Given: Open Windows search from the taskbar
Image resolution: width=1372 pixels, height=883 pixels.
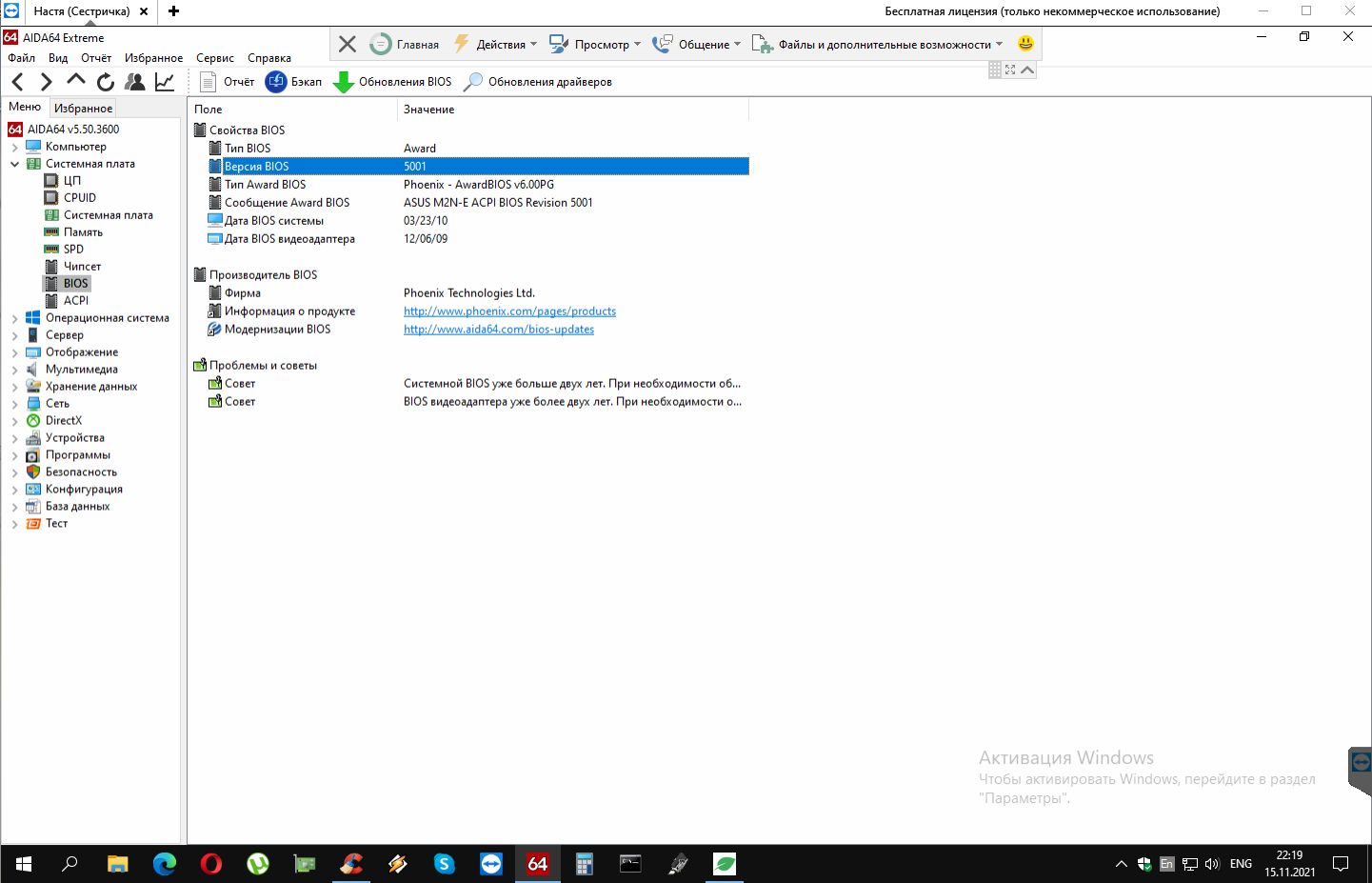Looking at the screenshot, I should [x=70, y=864].
